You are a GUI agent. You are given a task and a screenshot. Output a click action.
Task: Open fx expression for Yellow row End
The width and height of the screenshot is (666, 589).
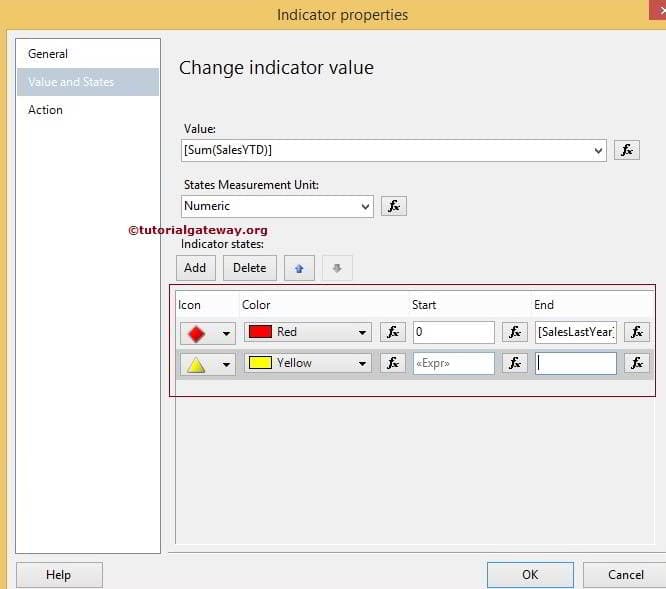pyautogui.click(x=636, y=363)
